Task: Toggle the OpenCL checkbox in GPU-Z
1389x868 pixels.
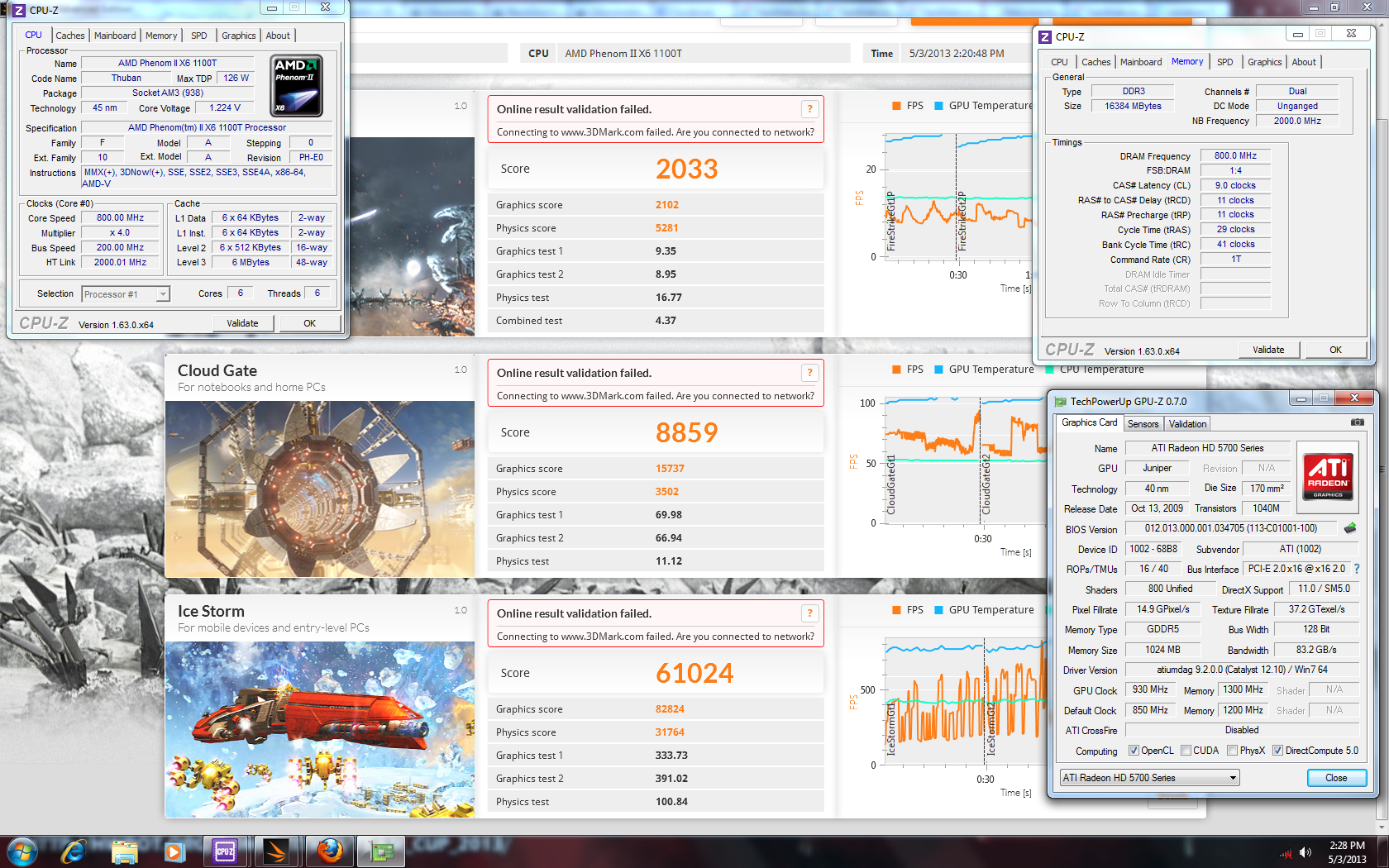Action: (x=1134, y=751)
